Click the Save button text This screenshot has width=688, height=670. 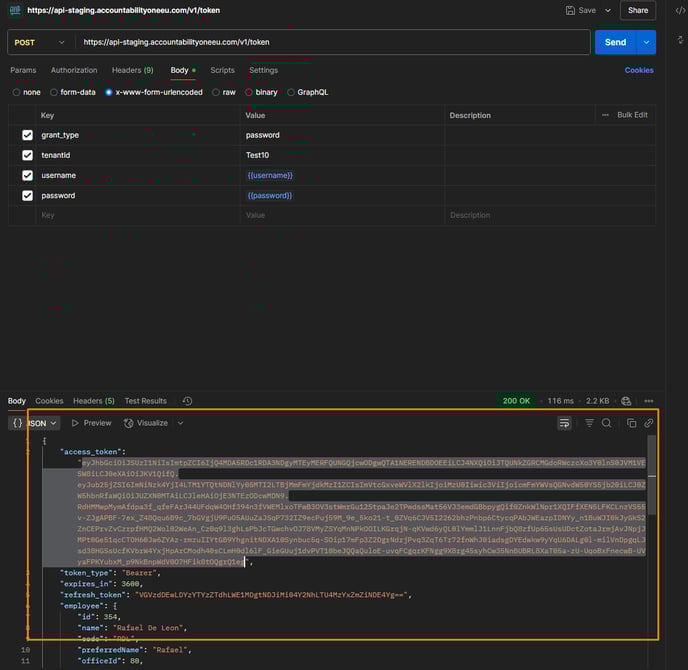point(587,11)
